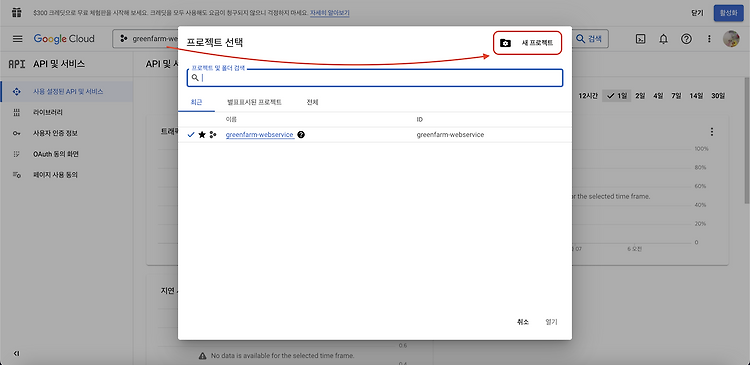Select the 14일 time range
The image size is (750, 365).
696,96
